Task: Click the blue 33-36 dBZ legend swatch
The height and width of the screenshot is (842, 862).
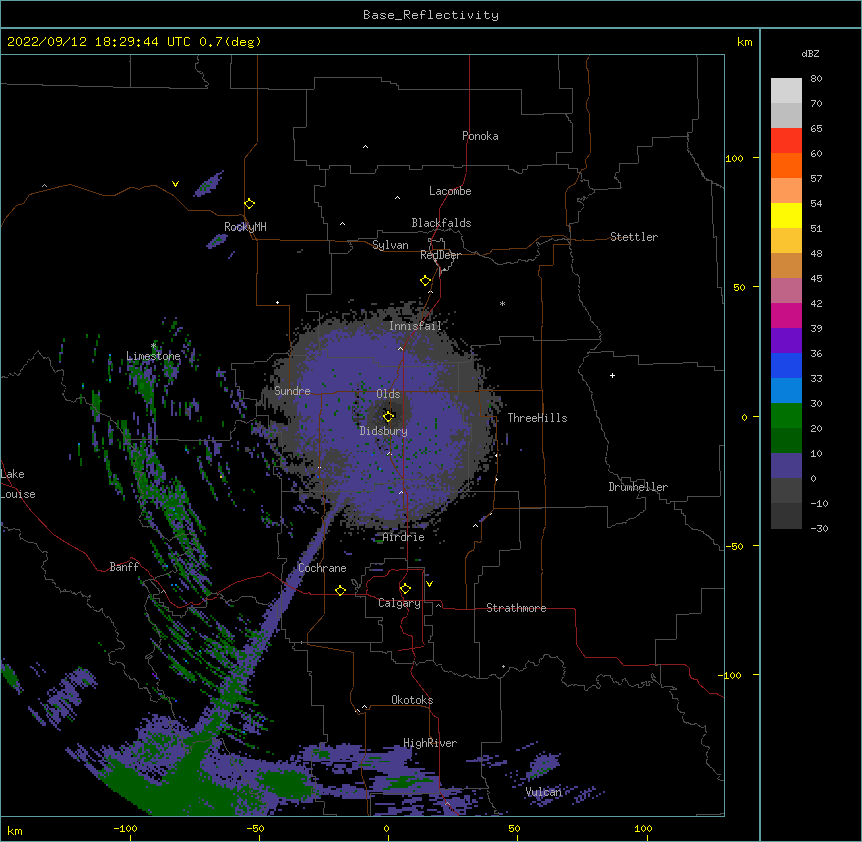Action: (x=786, y=365)
